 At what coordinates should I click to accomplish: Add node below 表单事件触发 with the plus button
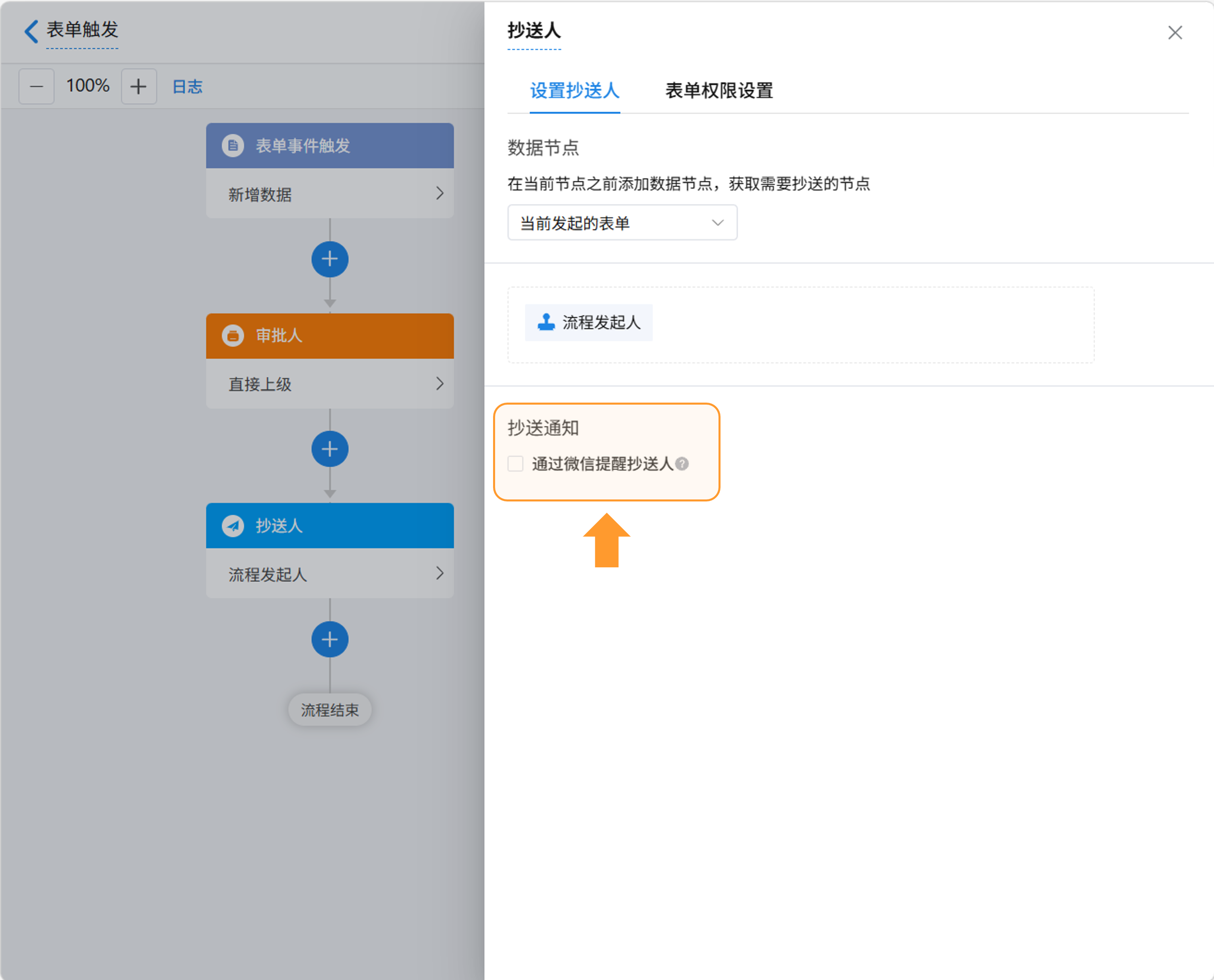click(330, 259)
